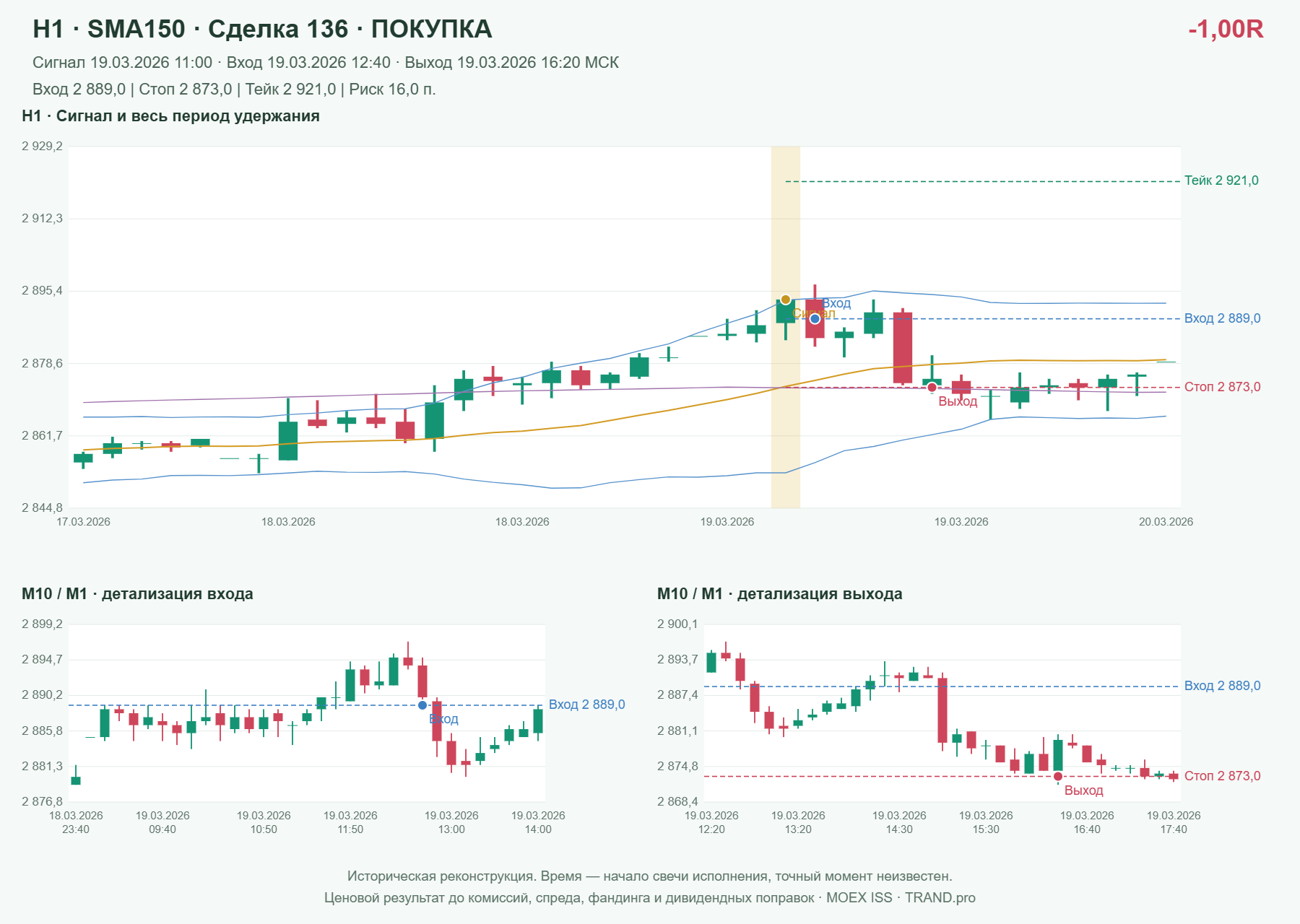
Task: Click the signal, entry and exit times line
Action: click(x=326, y=63)
